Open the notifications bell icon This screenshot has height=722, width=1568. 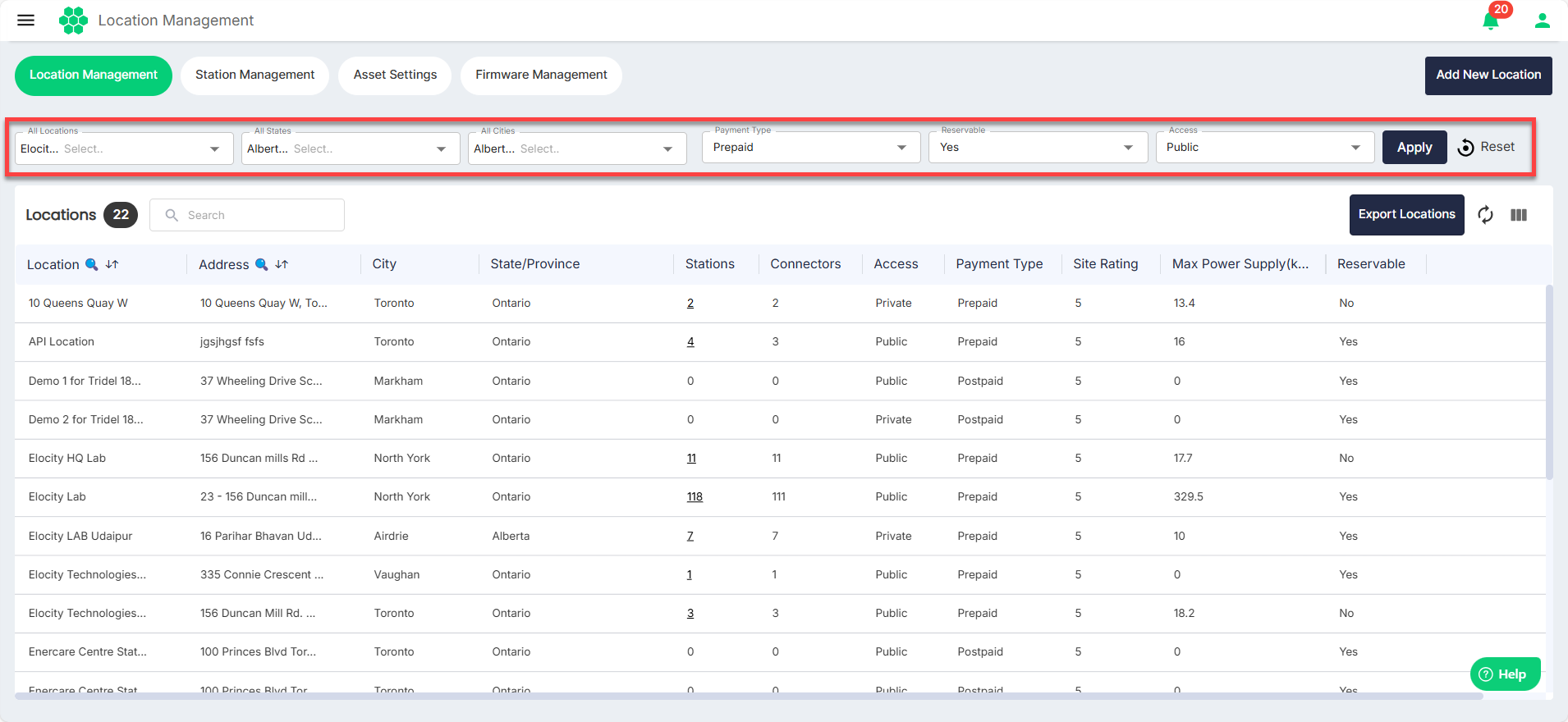pyautogui.click(x=1491, y=21)
